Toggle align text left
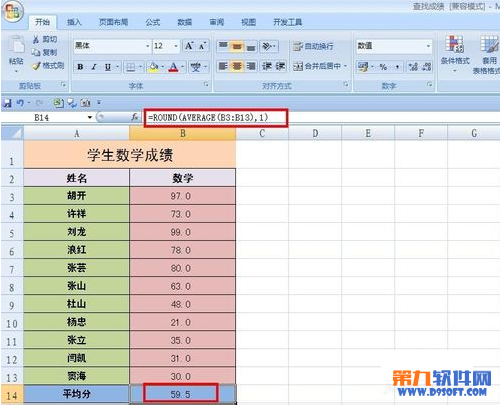 point(223,66)
